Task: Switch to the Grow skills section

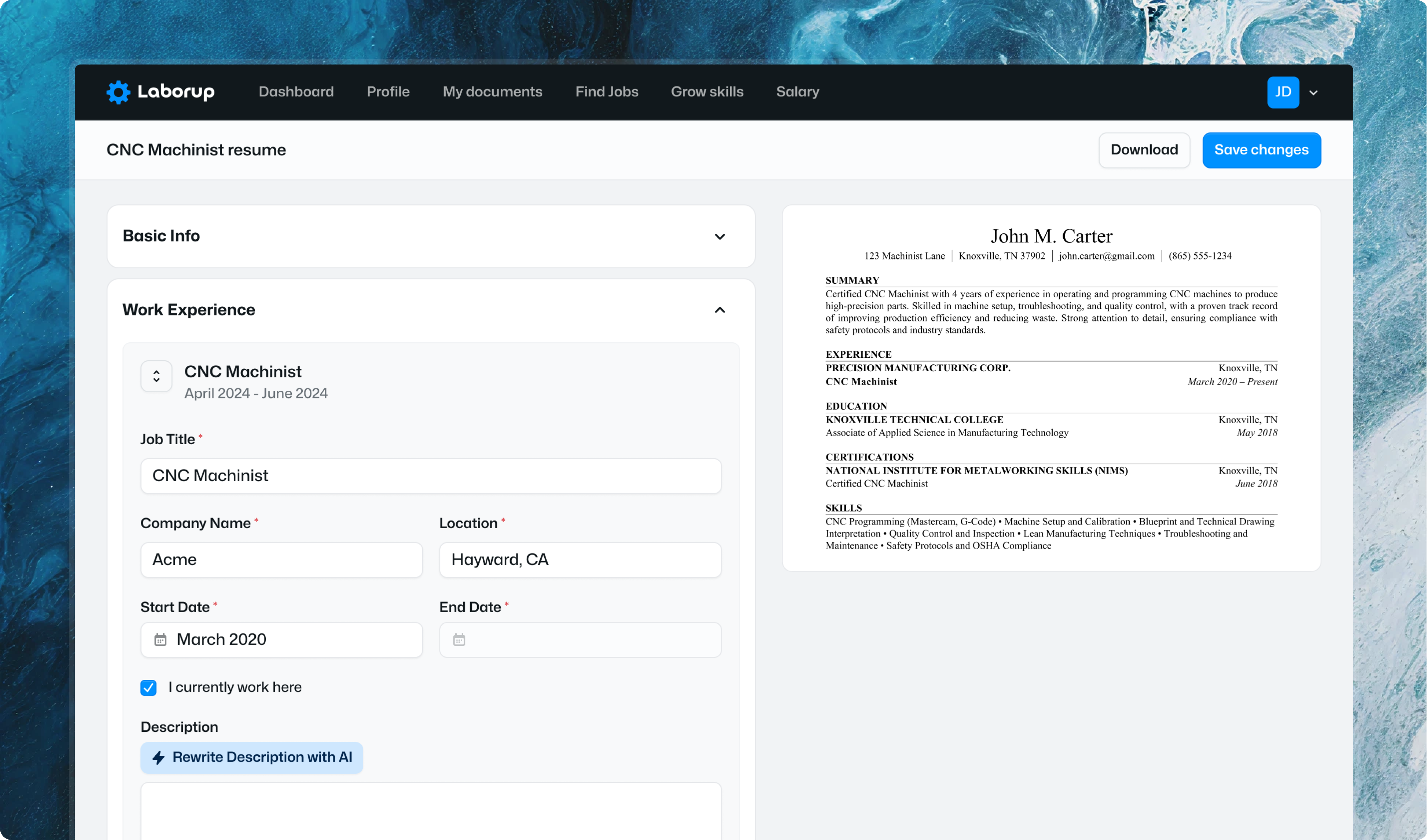Action: click(707, 92)
